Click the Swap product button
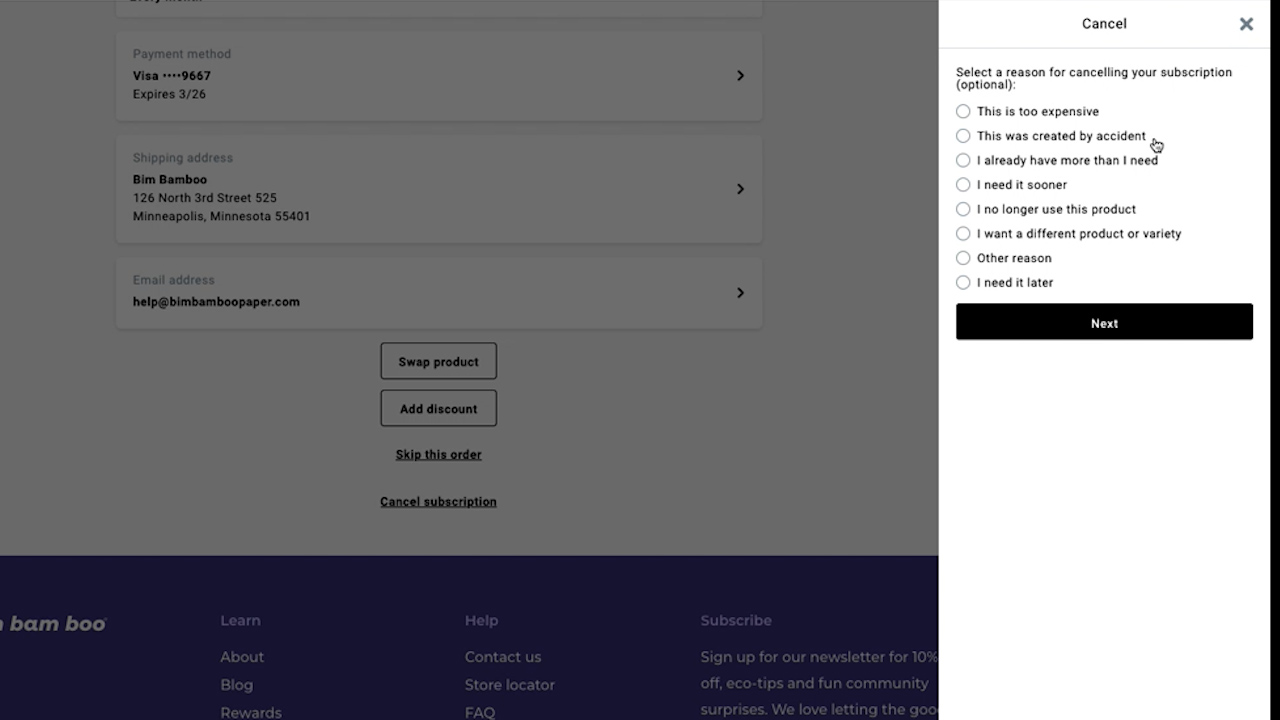 point(438,361)
